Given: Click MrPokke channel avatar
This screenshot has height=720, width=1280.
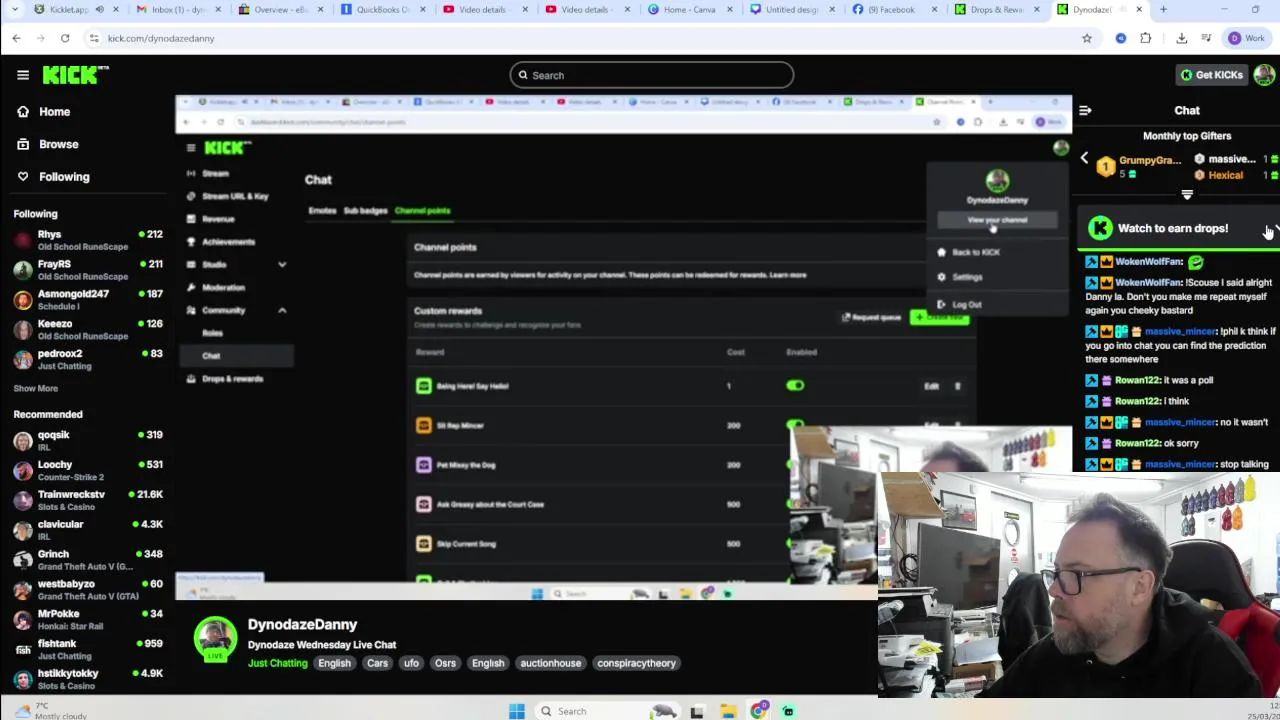Looking at the screenshot, I should coord(23,621).
